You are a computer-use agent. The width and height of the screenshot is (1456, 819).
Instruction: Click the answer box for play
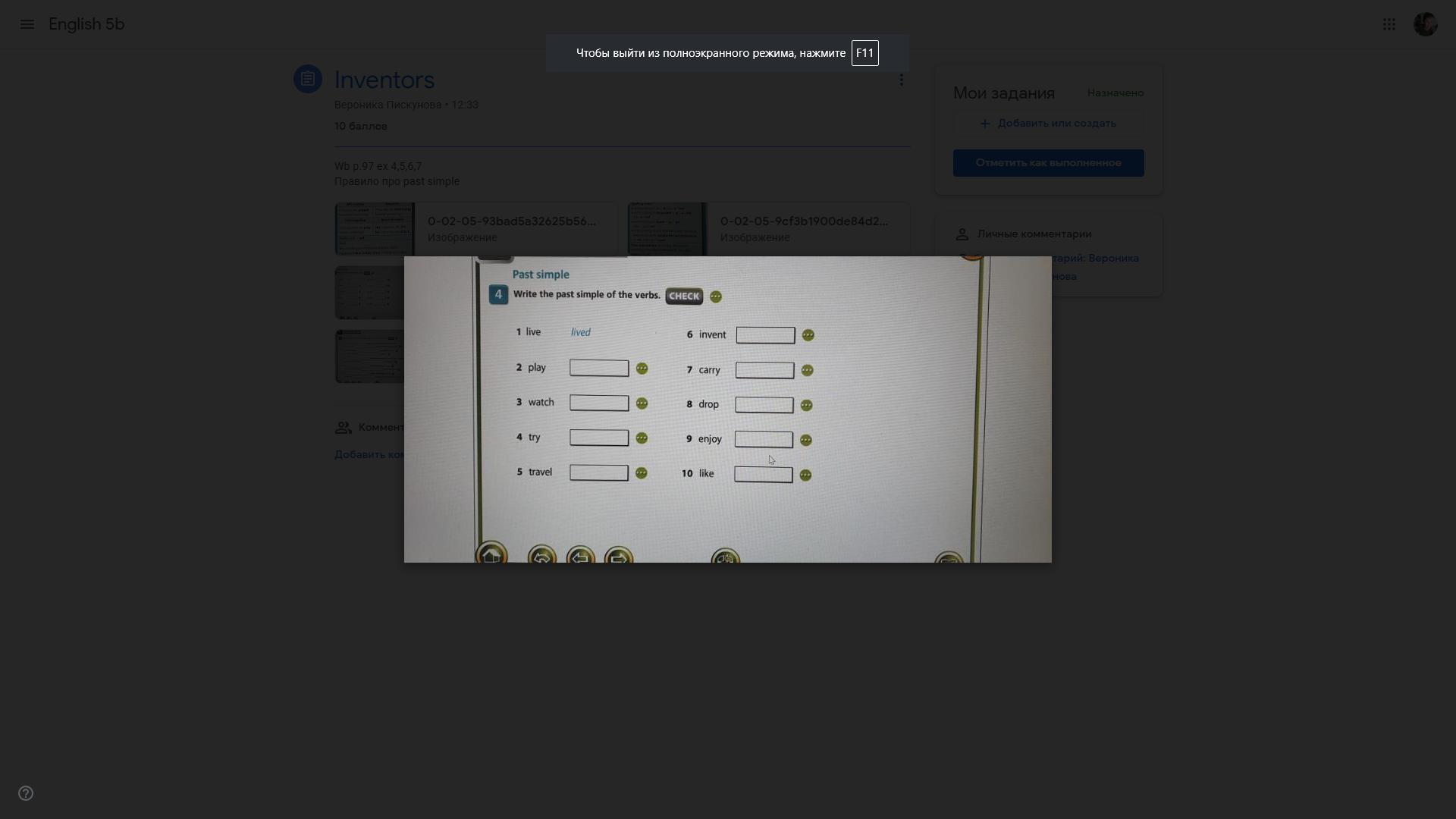[x=599, y=368]
